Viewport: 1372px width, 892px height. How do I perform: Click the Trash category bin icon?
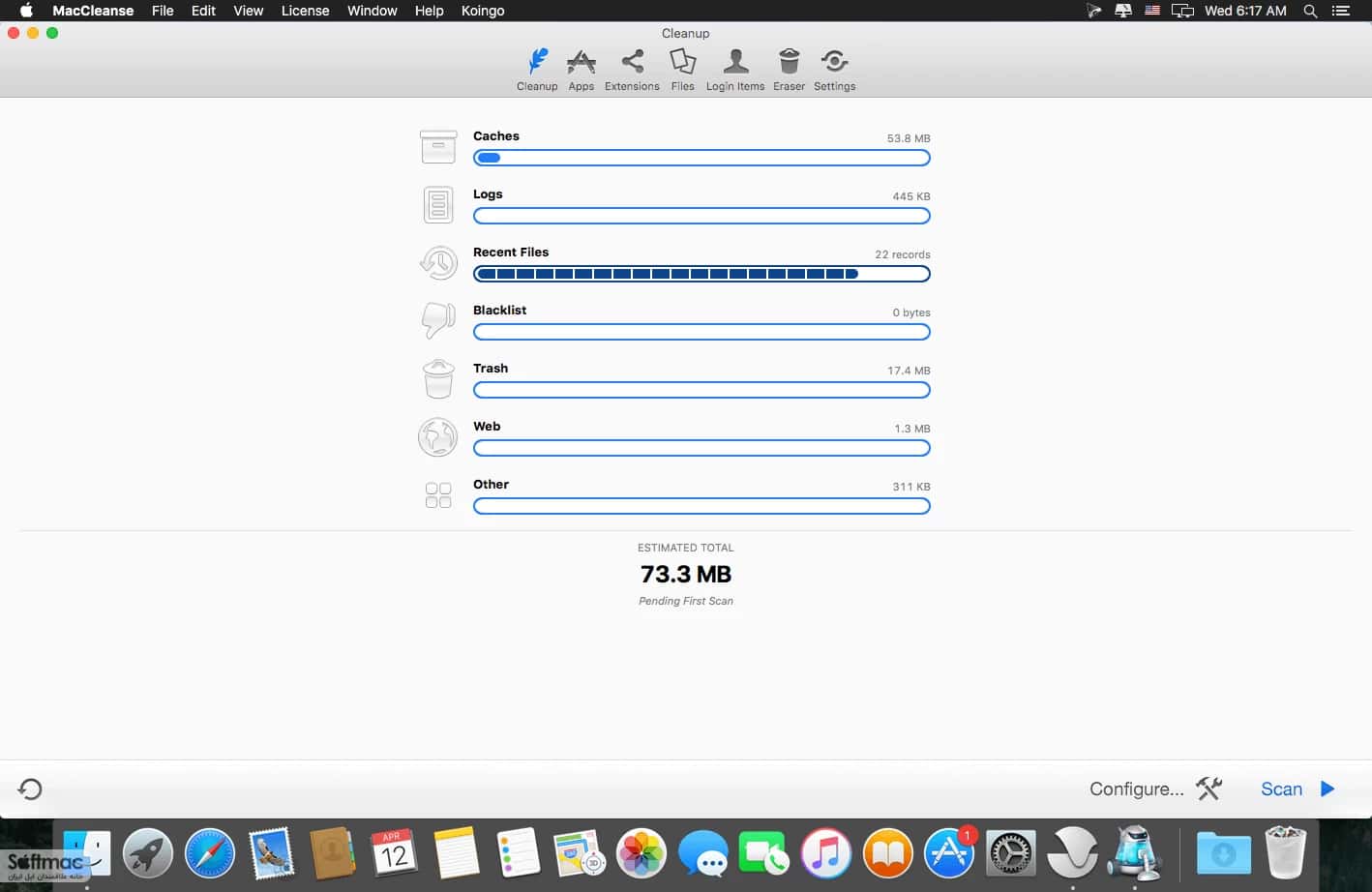[x=438, y=379]
